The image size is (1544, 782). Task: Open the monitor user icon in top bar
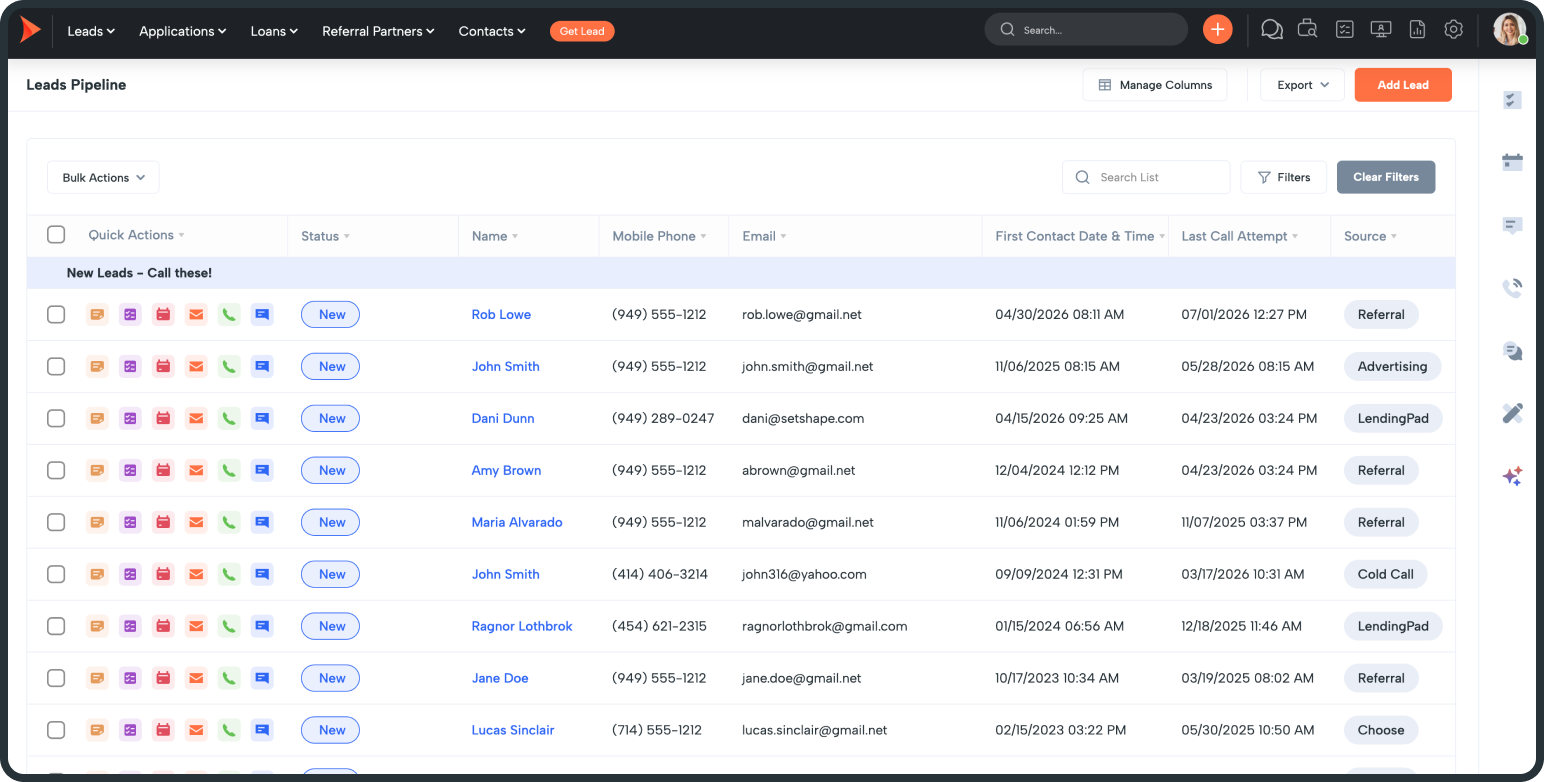pyautogui.click(x=1381, y=30)
